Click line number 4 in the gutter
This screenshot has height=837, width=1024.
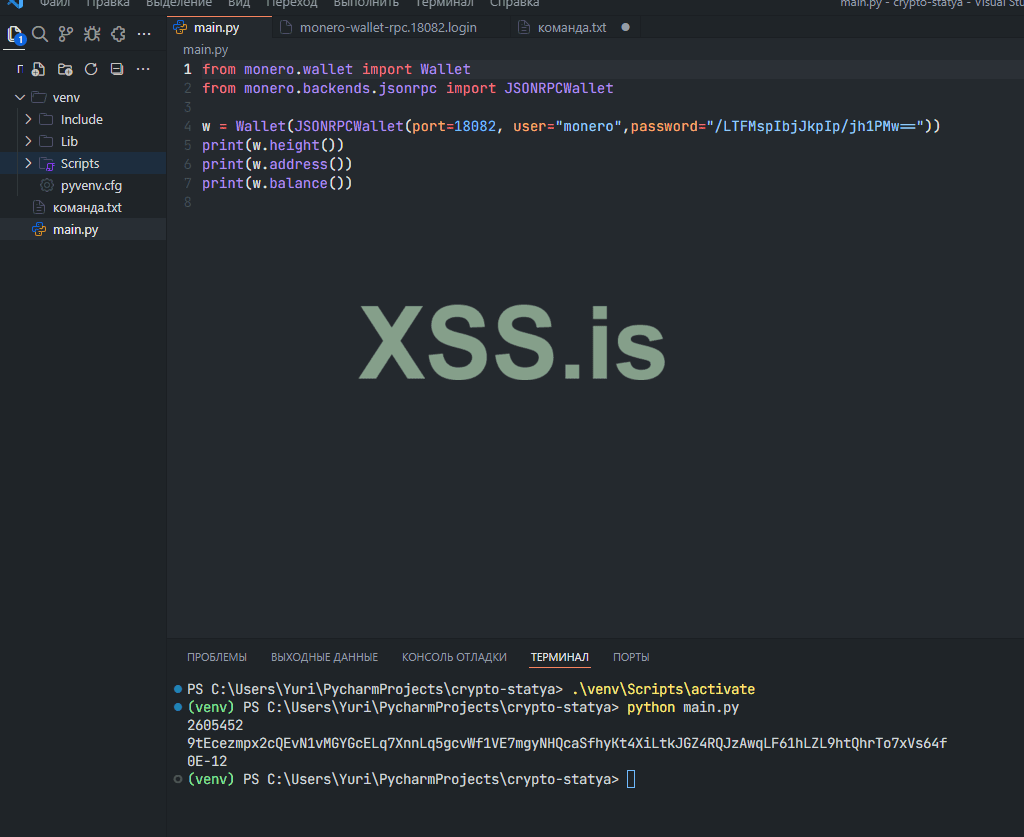pyautogui.click(x=187, y=126)
